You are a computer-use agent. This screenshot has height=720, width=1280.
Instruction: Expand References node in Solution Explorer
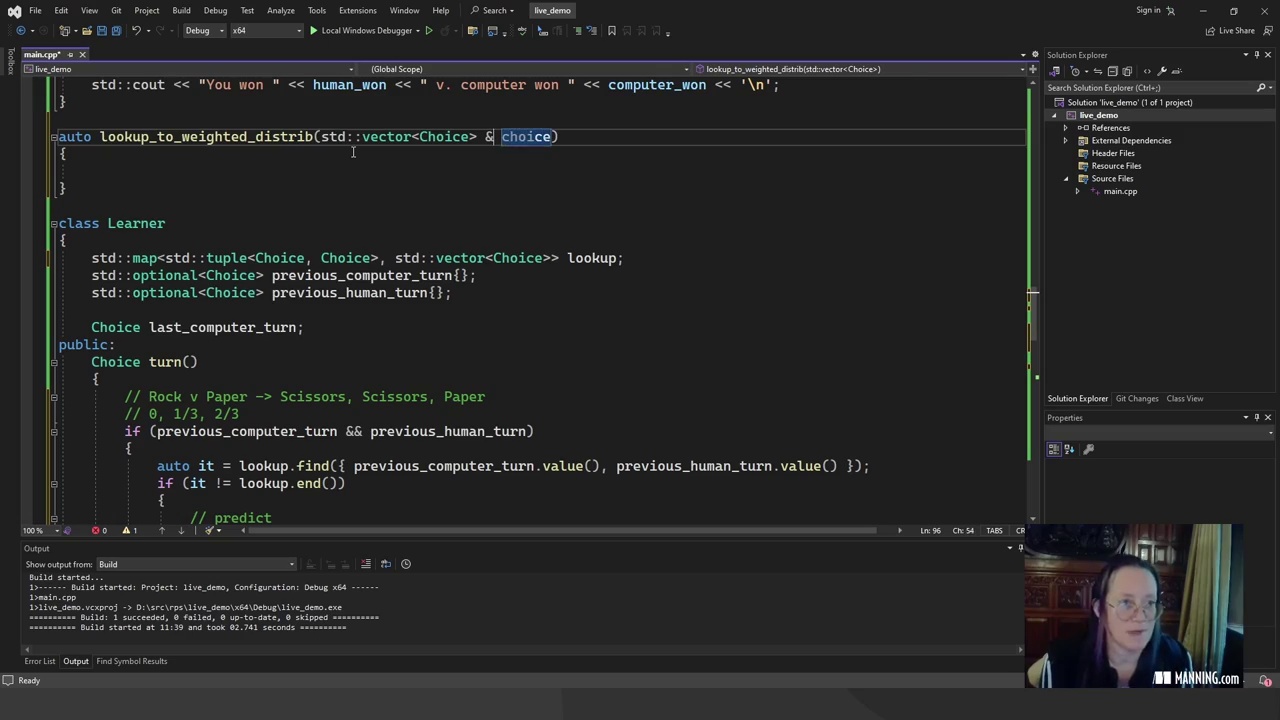[1065, 128]
